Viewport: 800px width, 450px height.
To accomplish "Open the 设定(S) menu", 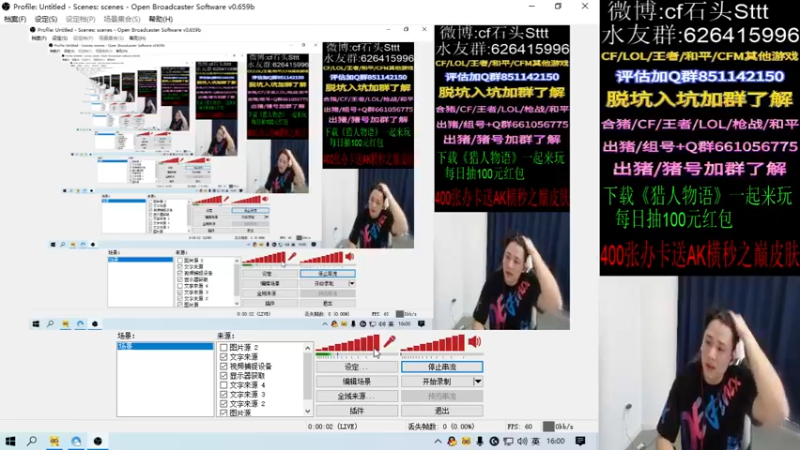I will 46,19.
